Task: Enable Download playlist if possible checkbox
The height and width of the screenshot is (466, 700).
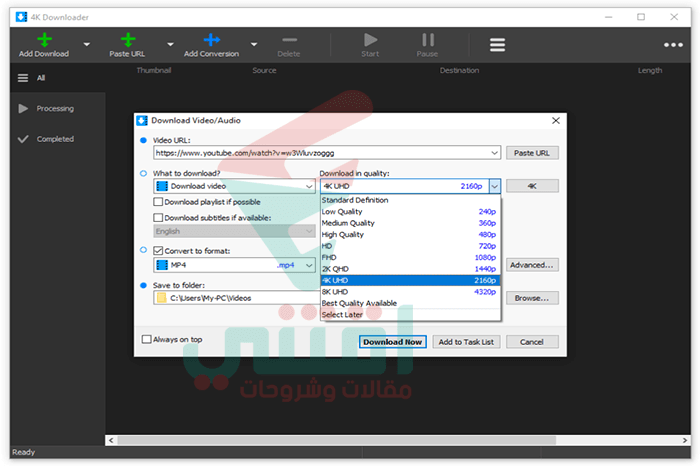Action: (x=158, y=202)
